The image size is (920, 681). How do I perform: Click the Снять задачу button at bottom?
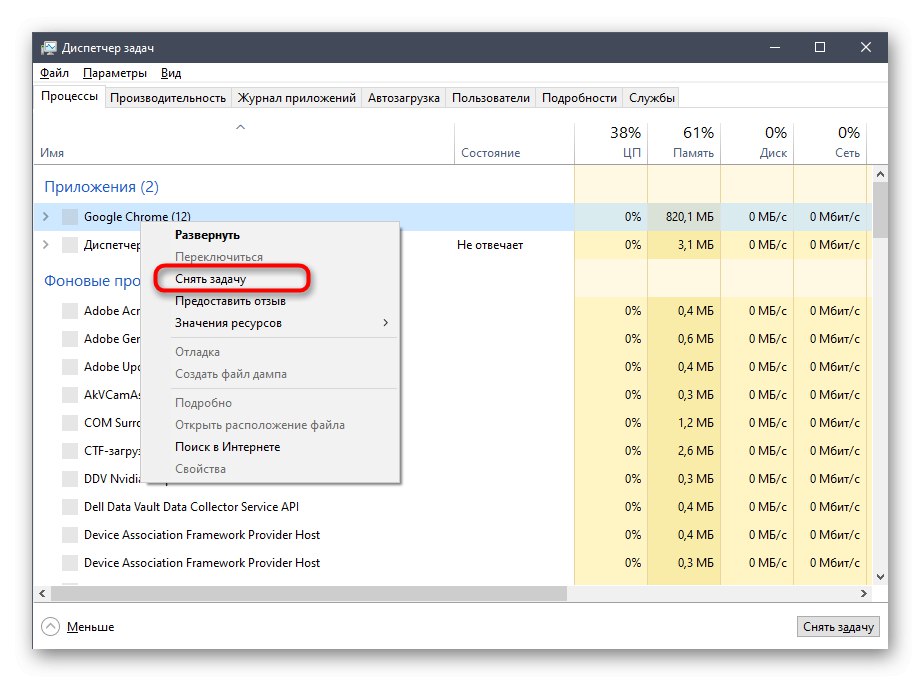[x=838, y=626]
